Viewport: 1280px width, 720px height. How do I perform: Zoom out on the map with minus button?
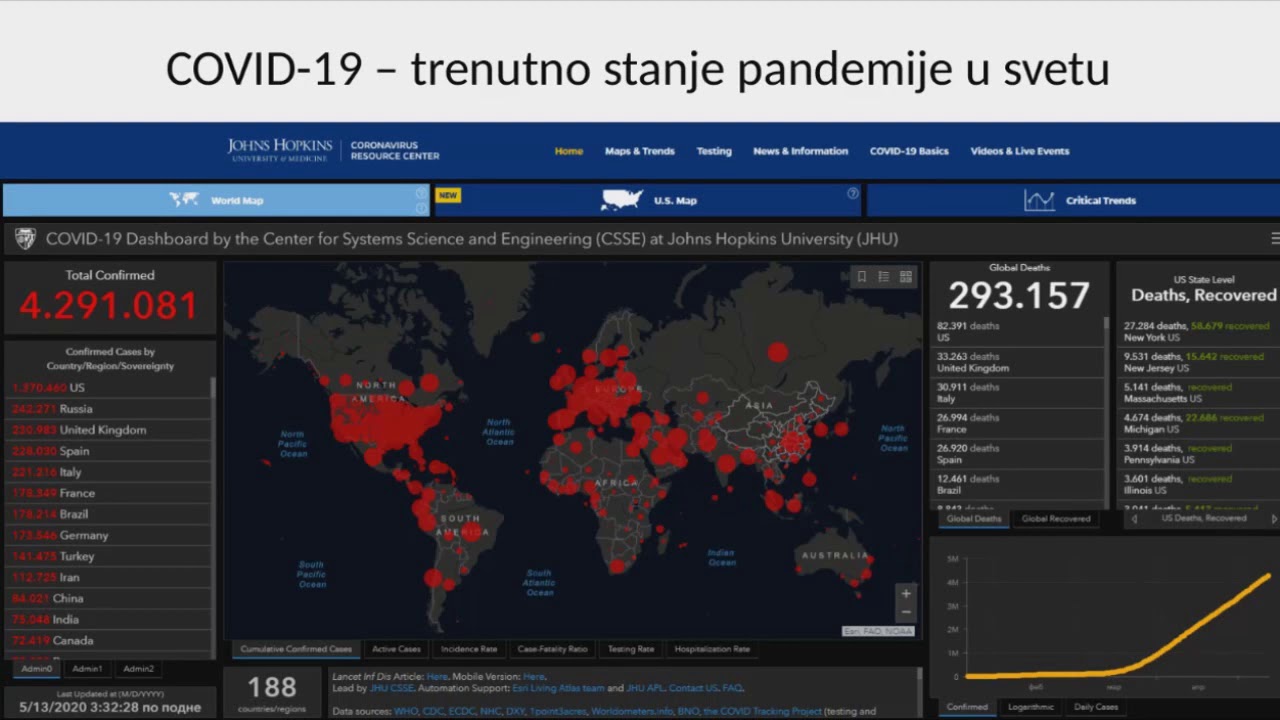tap(906, 612)
